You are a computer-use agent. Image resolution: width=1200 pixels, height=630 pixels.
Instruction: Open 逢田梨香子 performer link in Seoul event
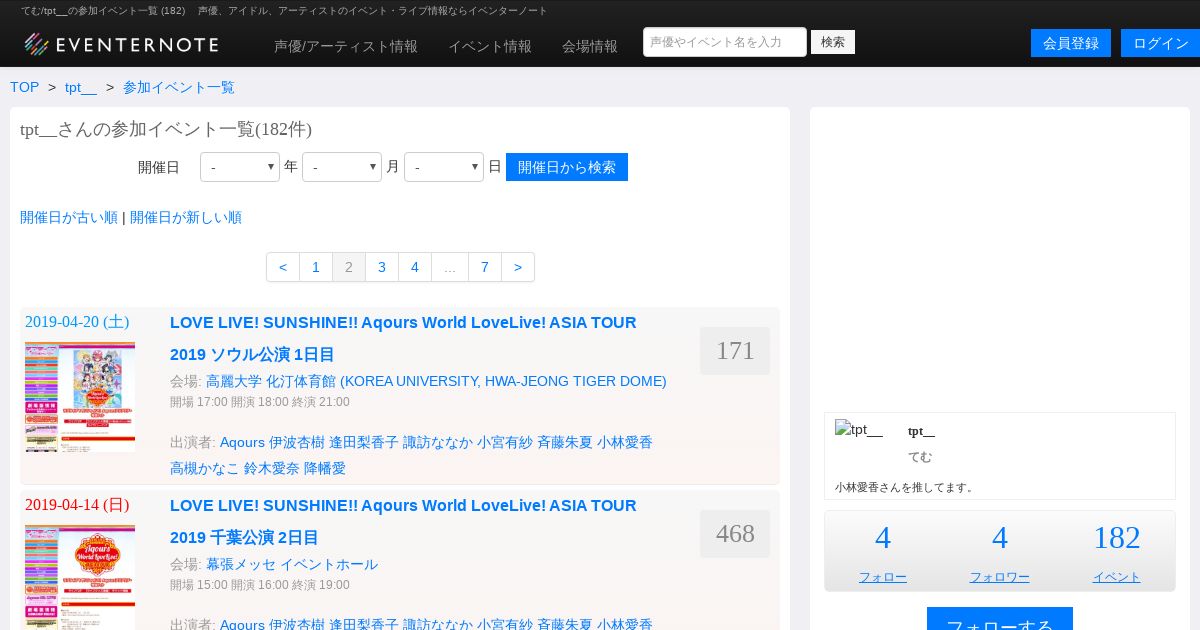point(364,442)
